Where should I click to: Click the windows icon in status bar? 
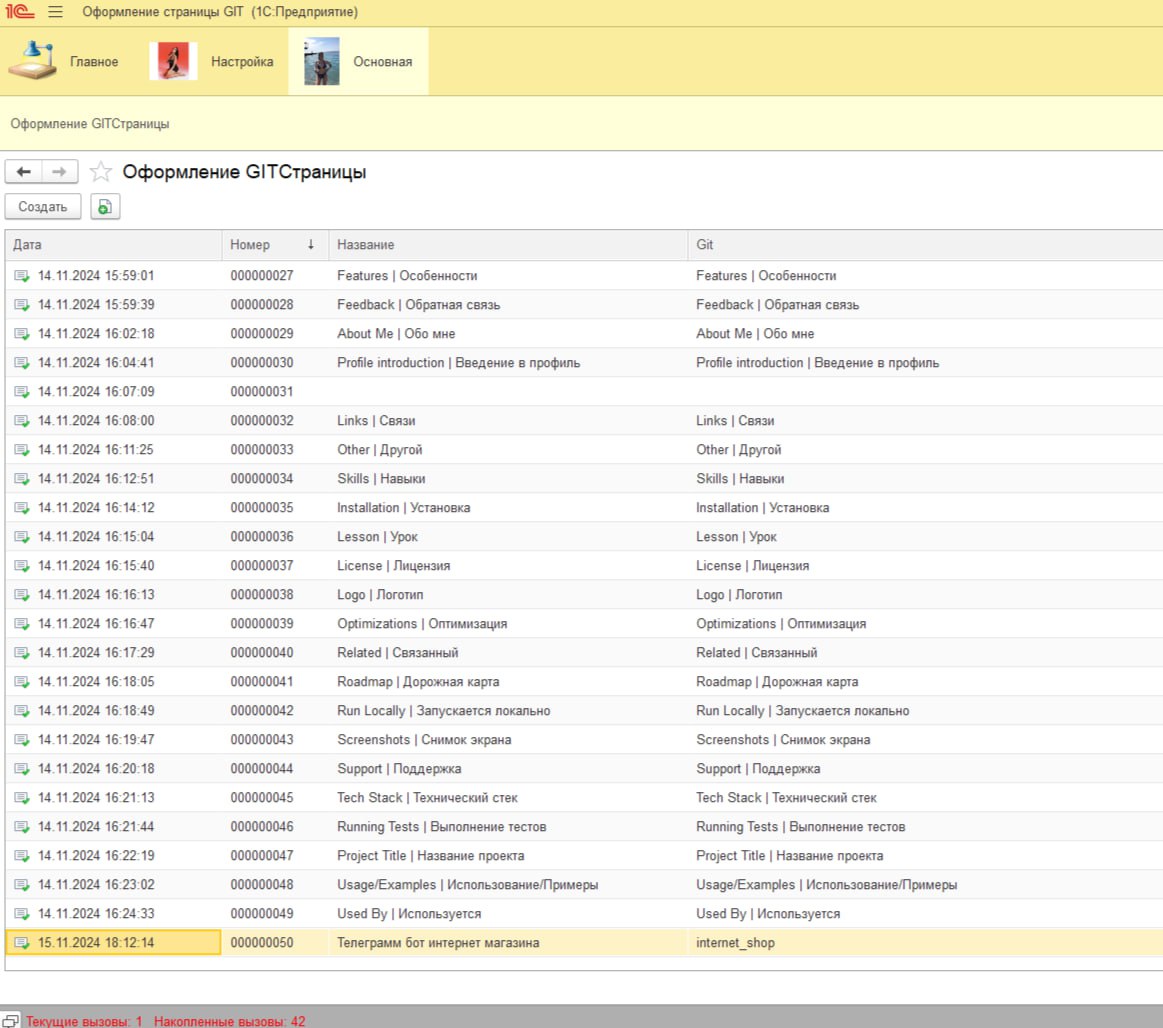click(12, 1021)
